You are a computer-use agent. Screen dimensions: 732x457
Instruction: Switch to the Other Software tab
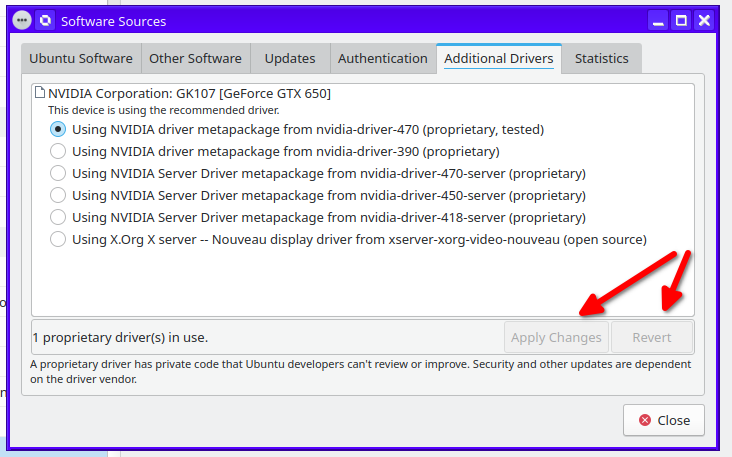[195, 58]
